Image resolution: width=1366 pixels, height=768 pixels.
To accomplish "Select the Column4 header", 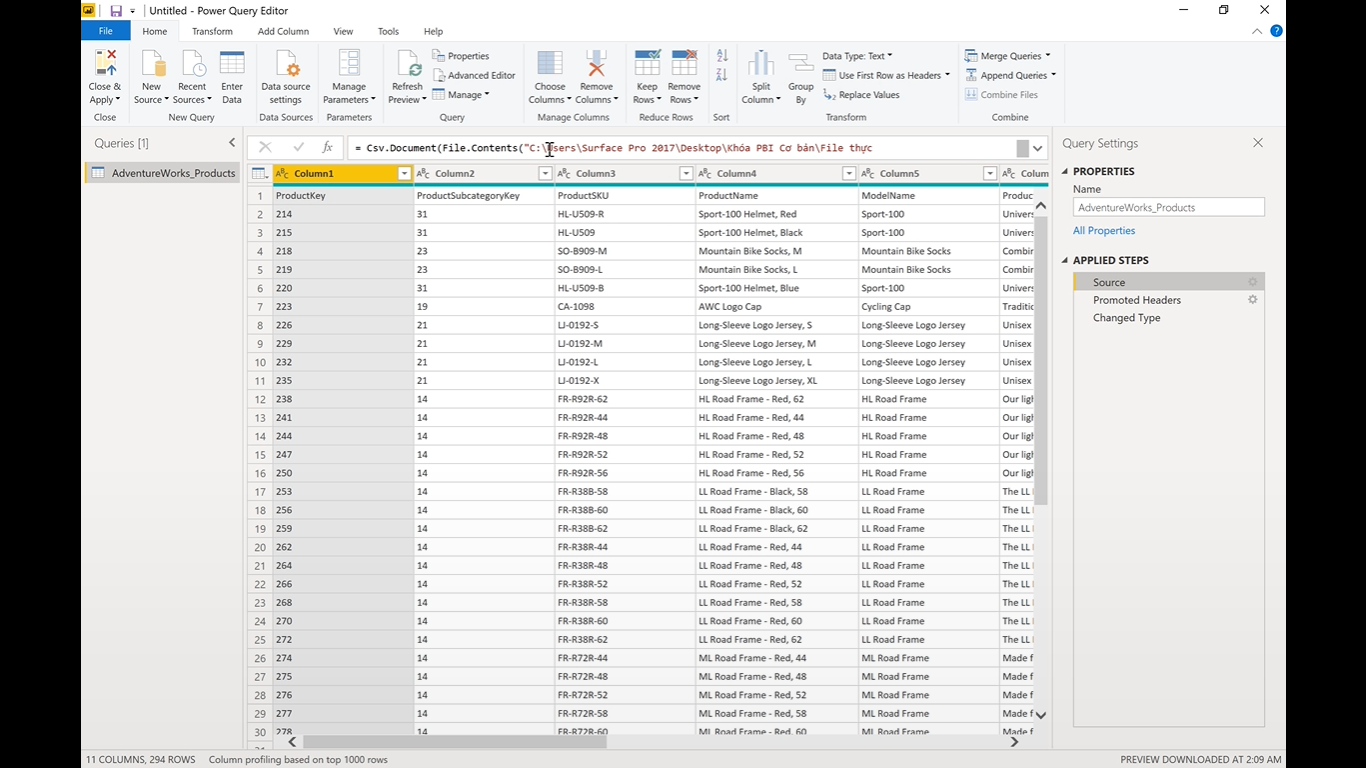I will [x=777, y=174].
